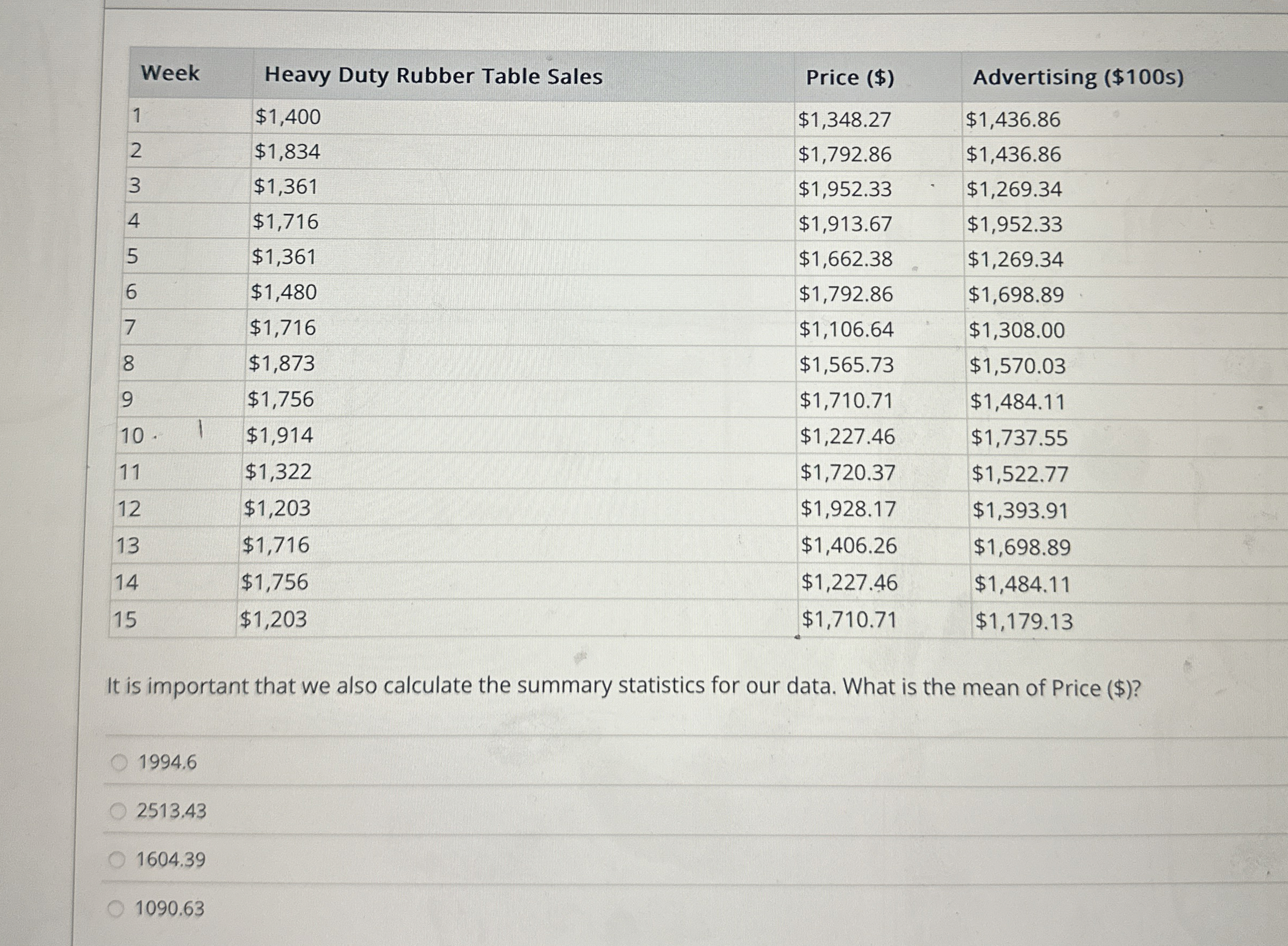Click the week 3 price $1,952.33

845,189
